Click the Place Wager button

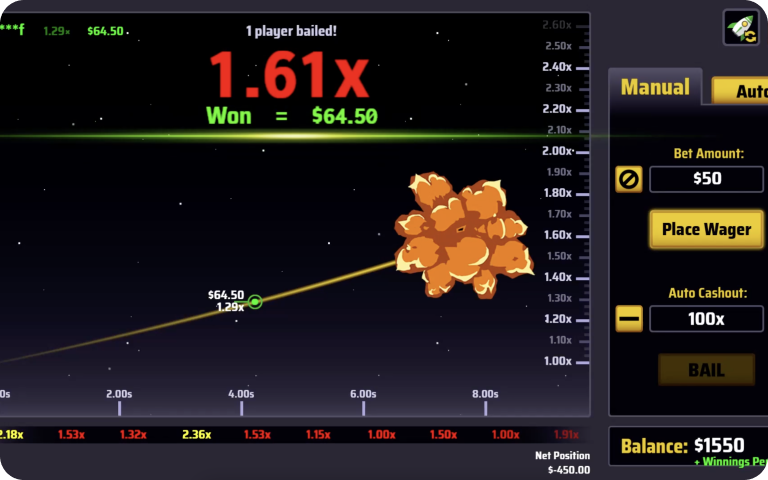coord(706,229)
